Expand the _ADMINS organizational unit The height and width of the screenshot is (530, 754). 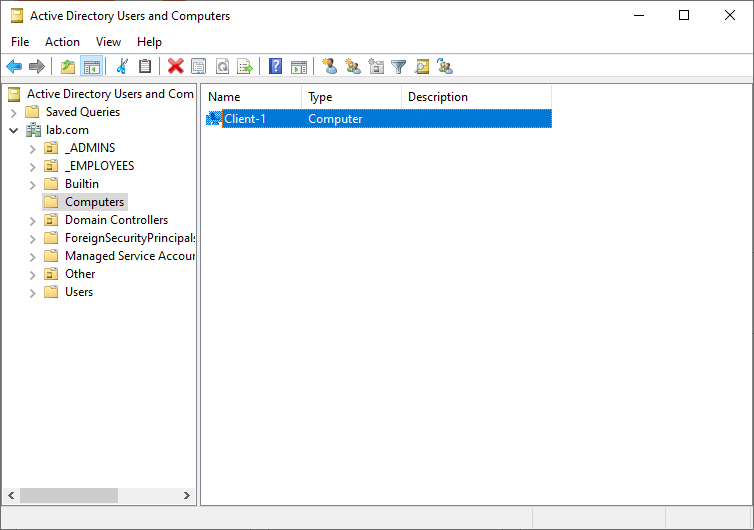click(x=32, y=149)
